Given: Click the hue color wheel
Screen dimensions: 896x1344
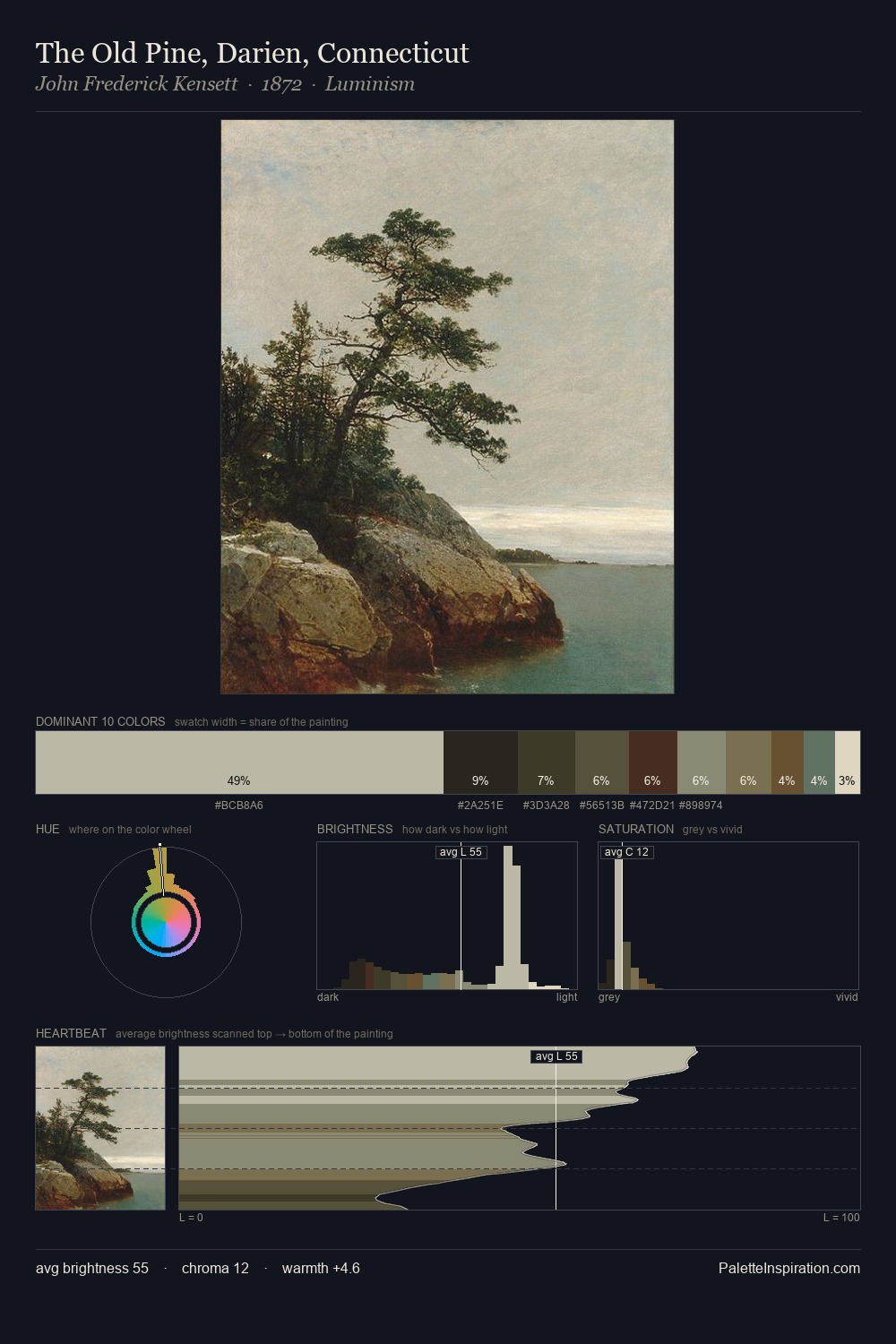Looking at the screenshot, I should (166, 922).
